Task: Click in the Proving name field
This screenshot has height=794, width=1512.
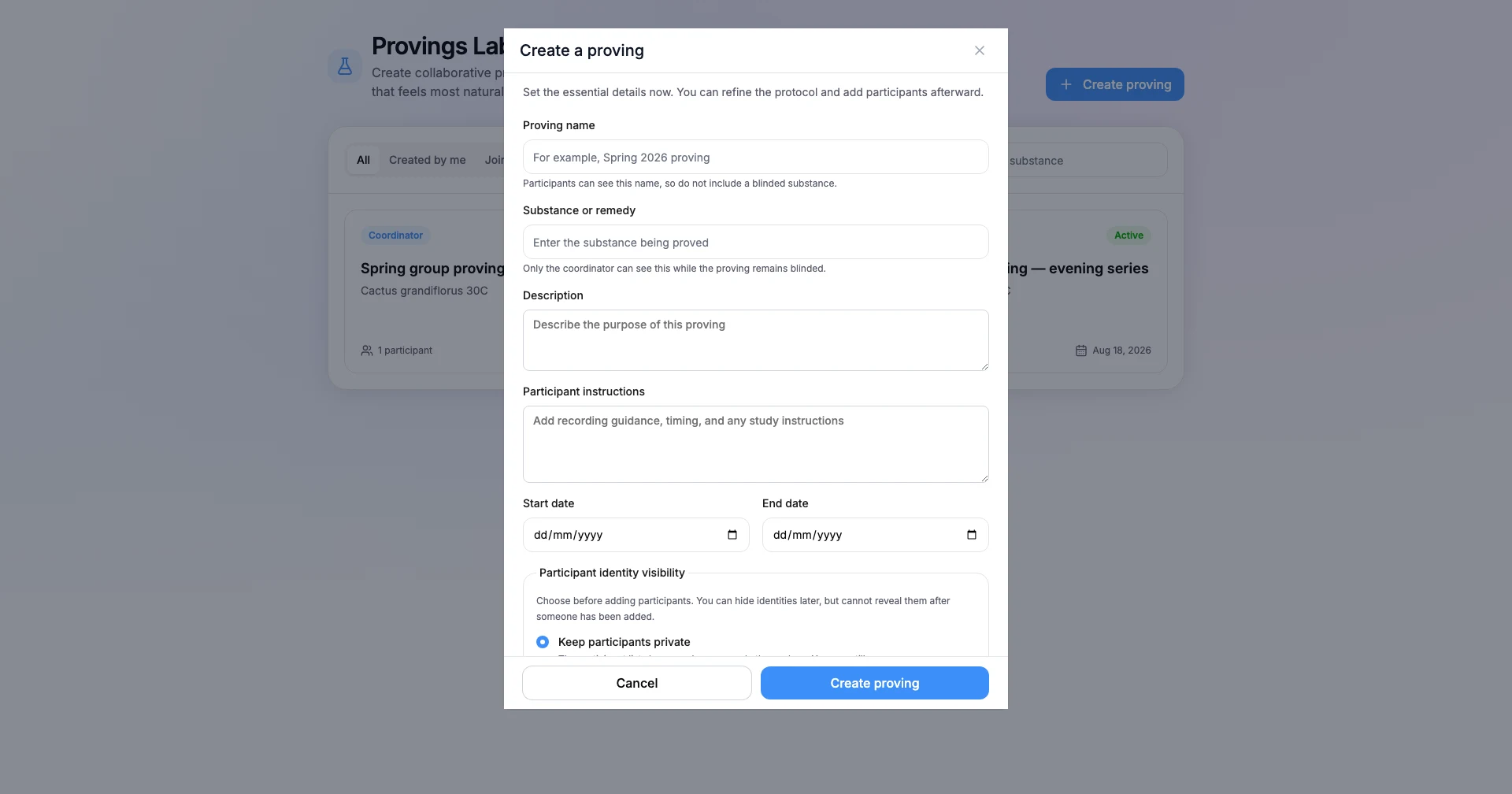Action: pos(756,157)
